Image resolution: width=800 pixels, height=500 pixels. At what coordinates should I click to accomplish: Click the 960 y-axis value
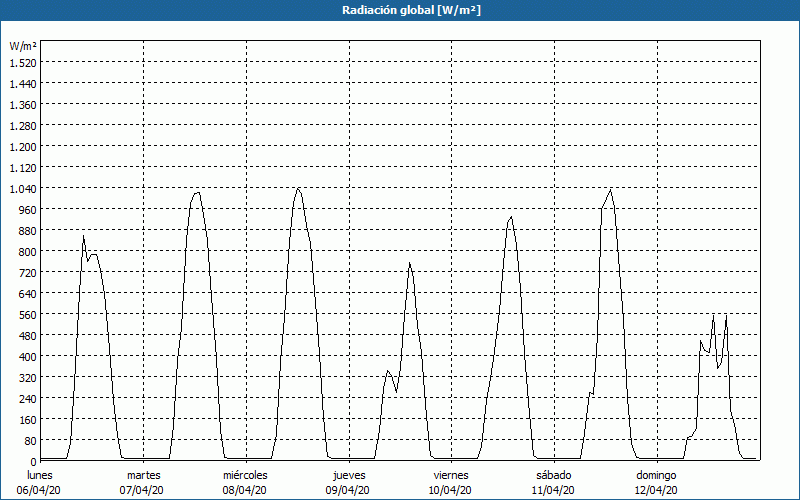click(x=28, y=210)
